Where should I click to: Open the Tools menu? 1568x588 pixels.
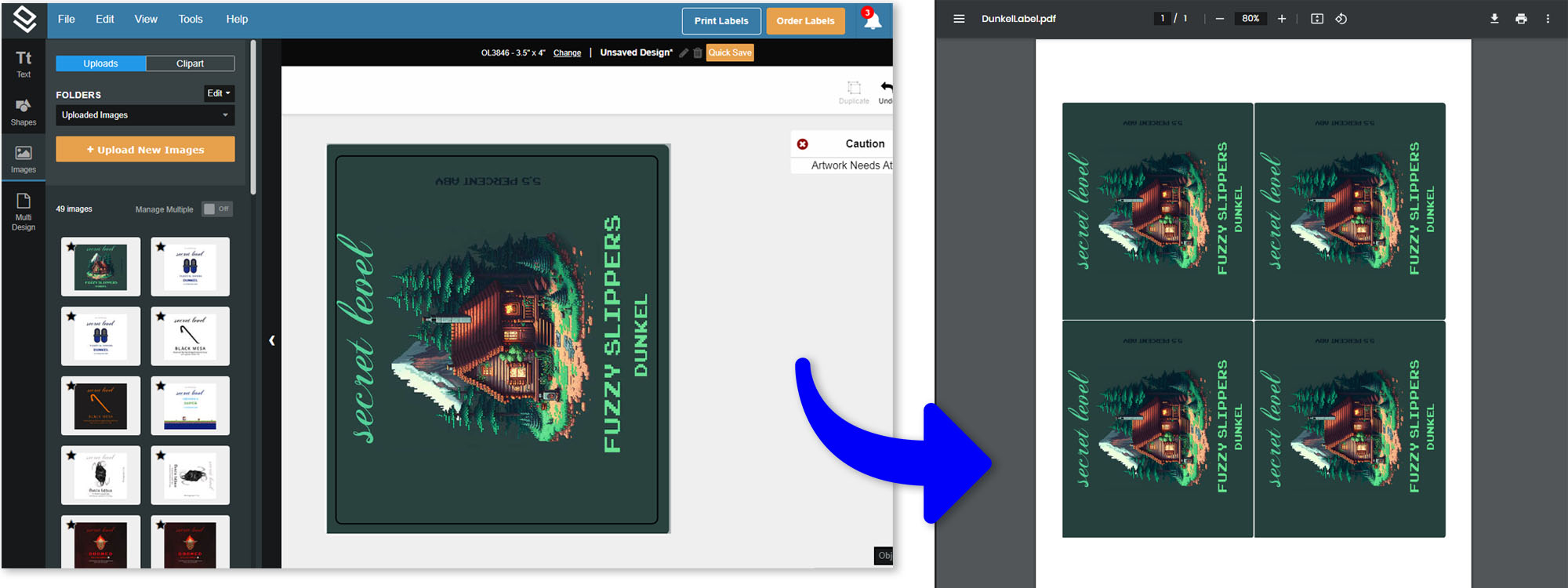[x=191, y=20]
